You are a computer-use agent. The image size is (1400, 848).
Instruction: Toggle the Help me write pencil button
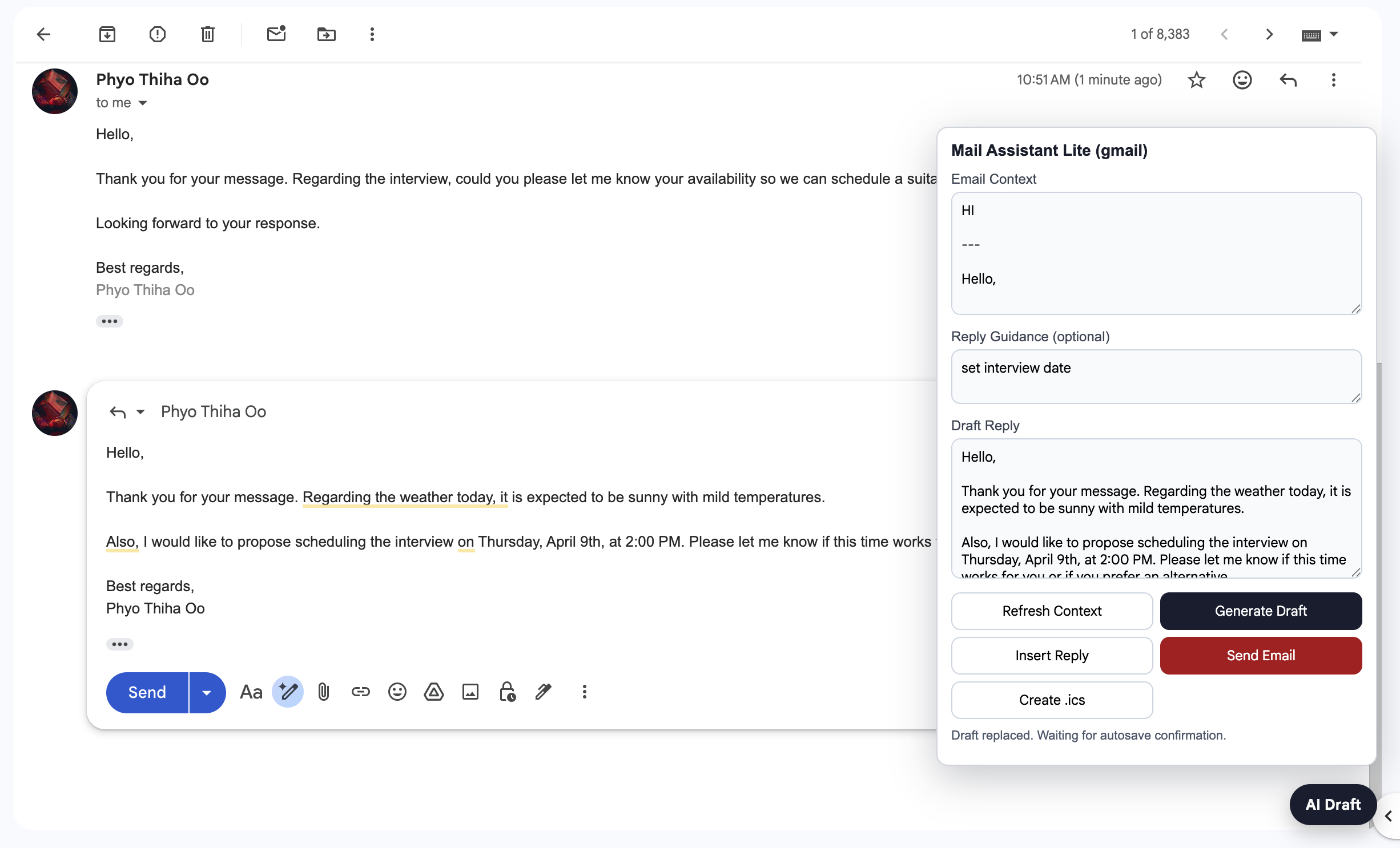(288, 692)
